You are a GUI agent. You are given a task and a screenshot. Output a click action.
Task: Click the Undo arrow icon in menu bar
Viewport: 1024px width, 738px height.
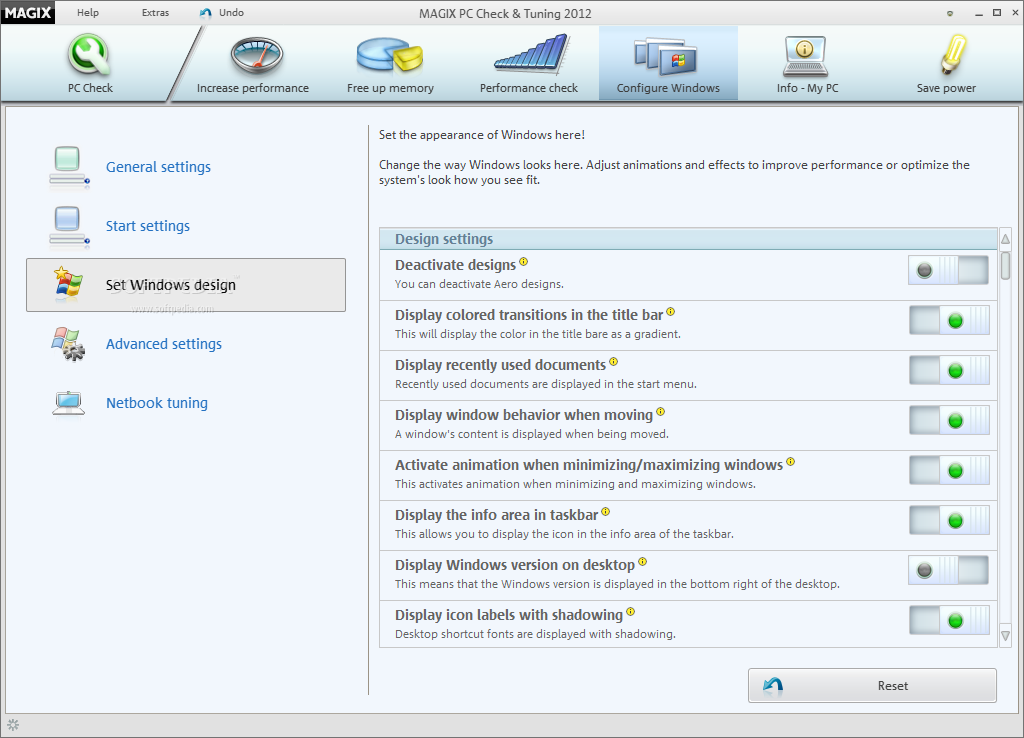[x=206, y=13]
